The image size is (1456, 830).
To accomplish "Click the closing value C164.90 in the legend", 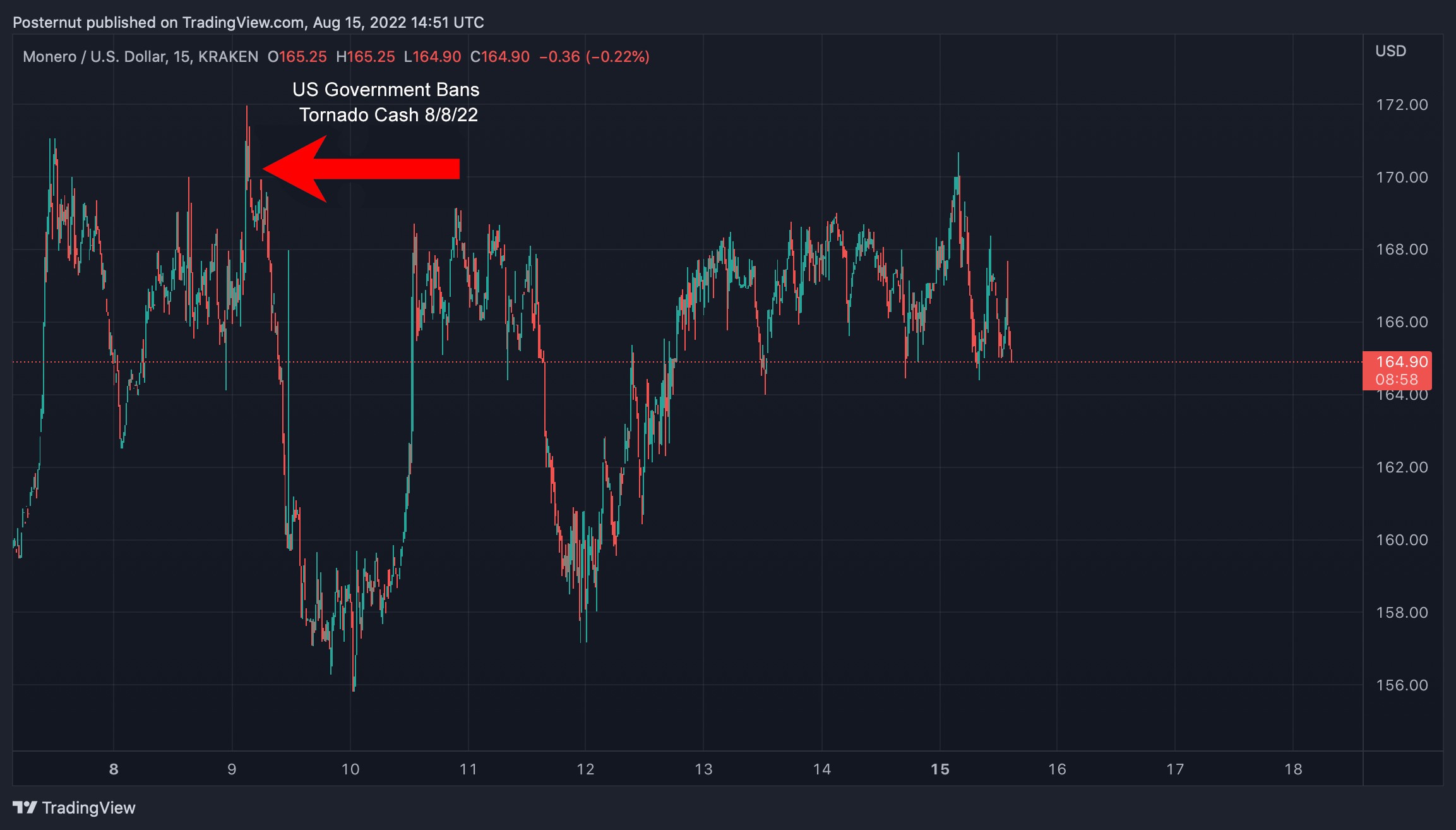I will (500, 57).
